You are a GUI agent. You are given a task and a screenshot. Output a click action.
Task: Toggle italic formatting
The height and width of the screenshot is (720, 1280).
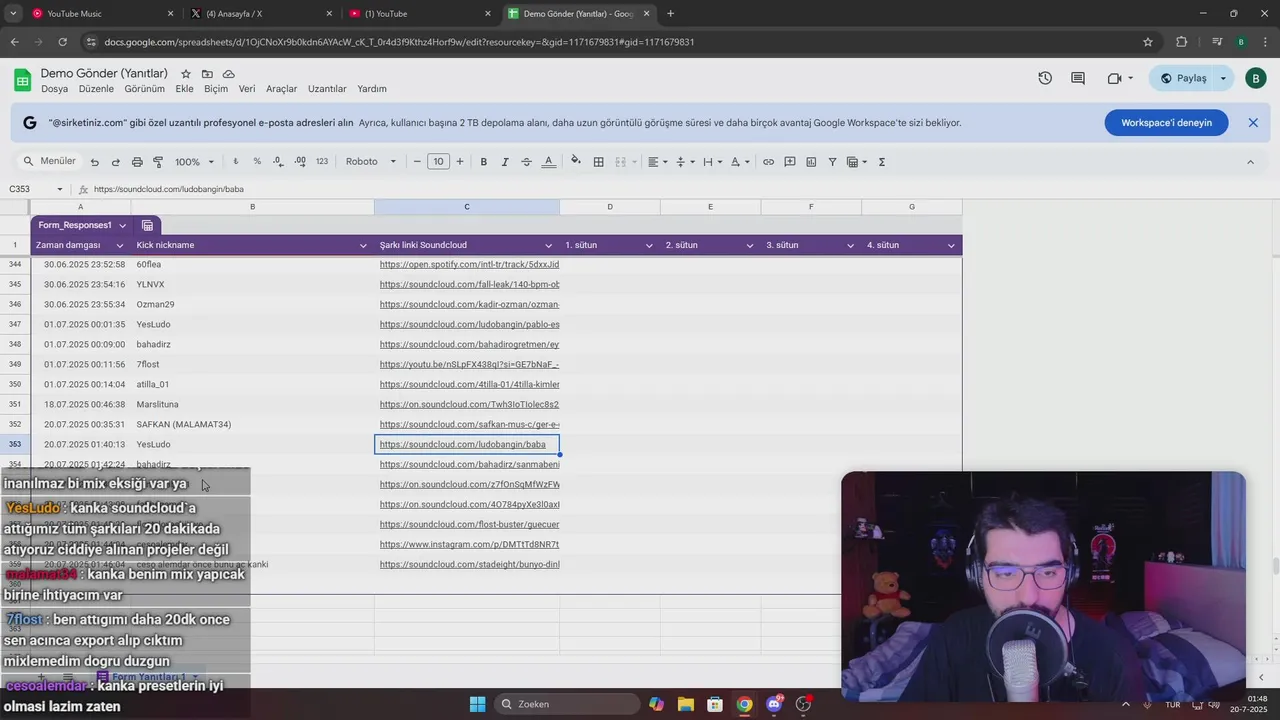tap(505, 162)
